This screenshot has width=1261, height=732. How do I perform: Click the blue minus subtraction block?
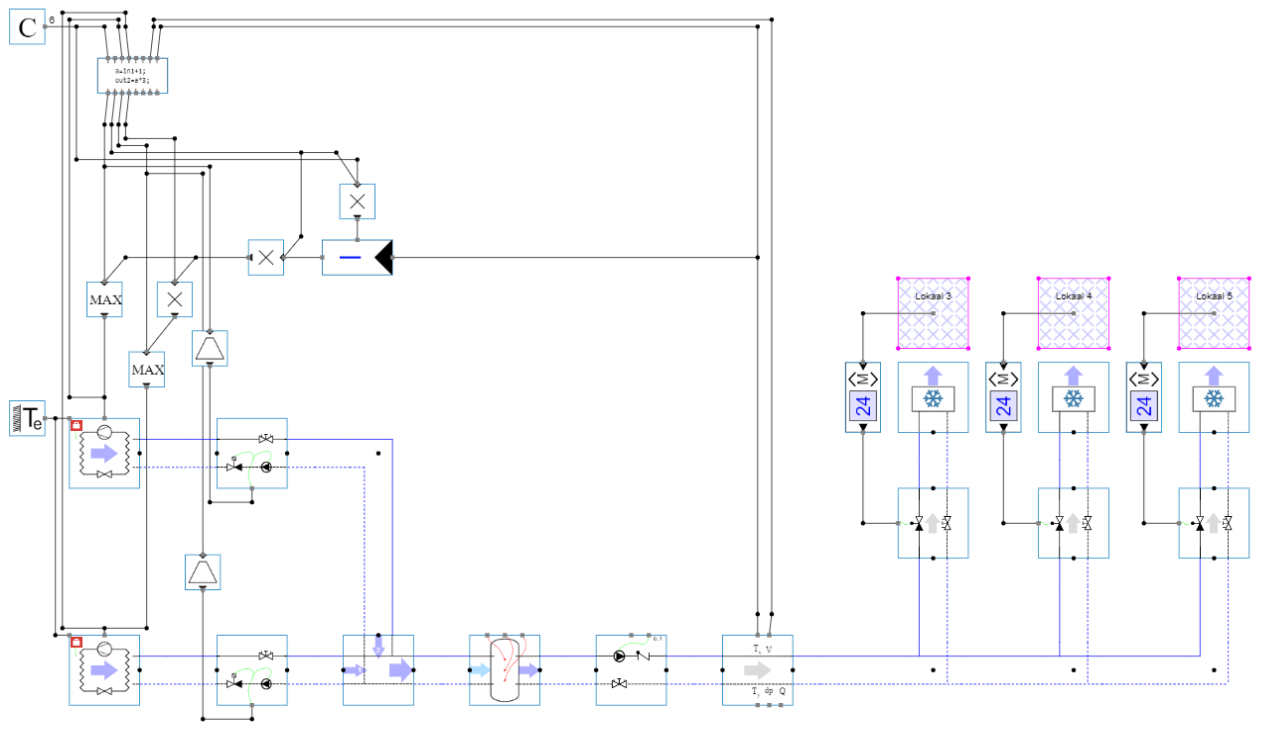tap(357, 258)
